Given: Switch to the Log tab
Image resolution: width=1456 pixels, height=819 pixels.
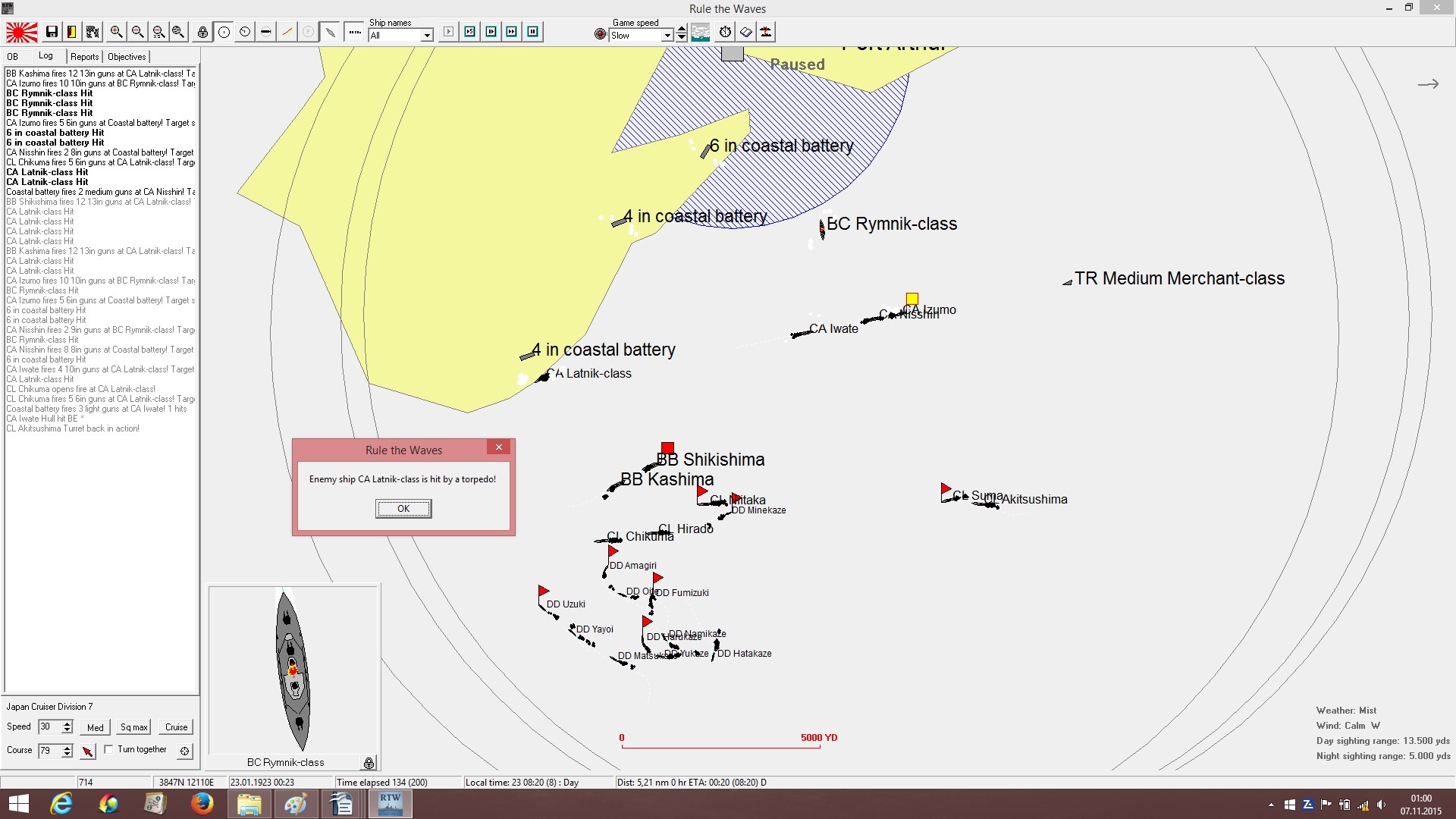Looking at the screenshot, I should (45, 56).
